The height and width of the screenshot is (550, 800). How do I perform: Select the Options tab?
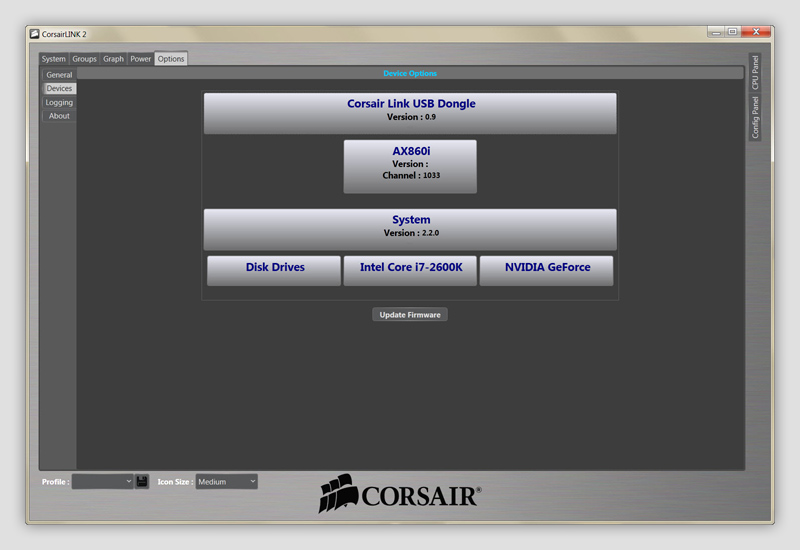(x=171, y=59)
